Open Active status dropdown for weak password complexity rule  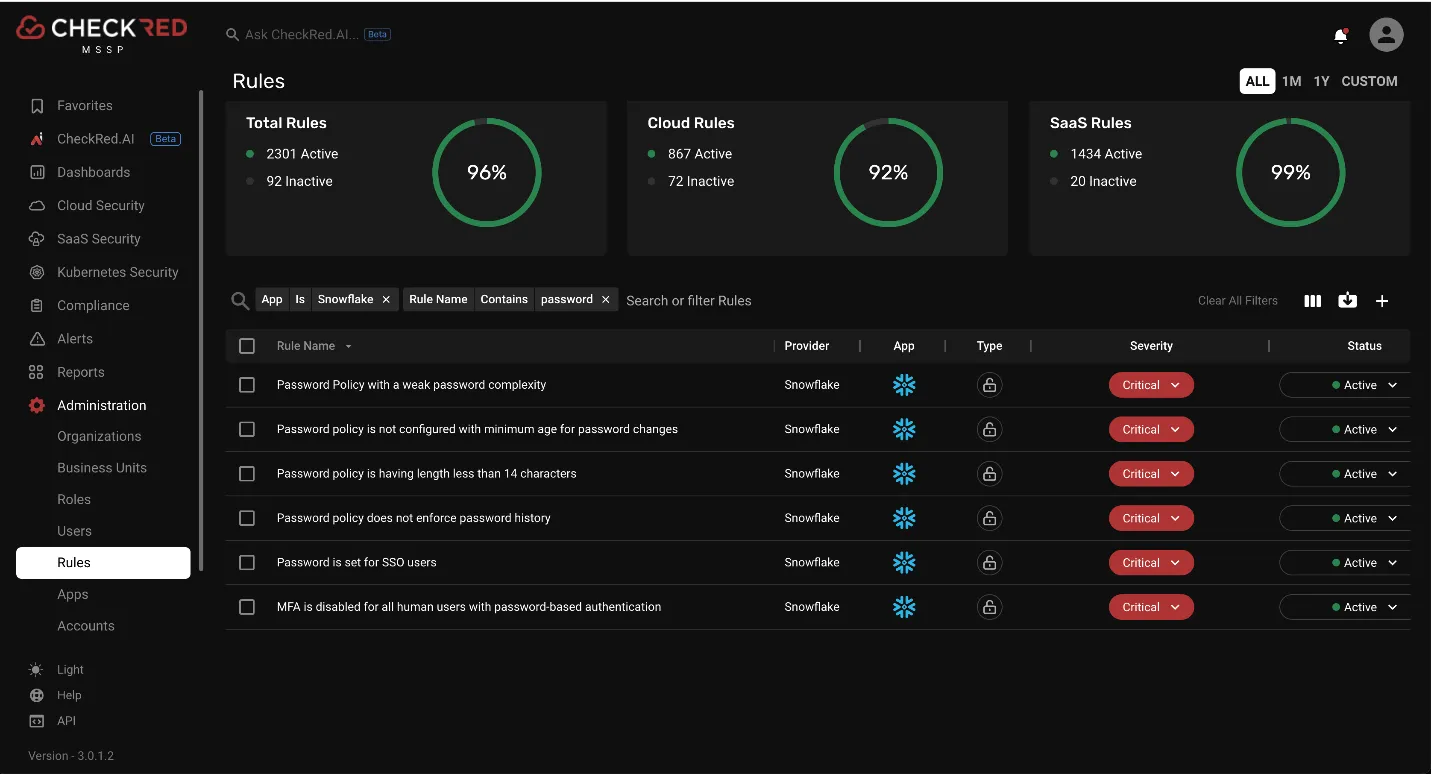tap(1346, 385)
